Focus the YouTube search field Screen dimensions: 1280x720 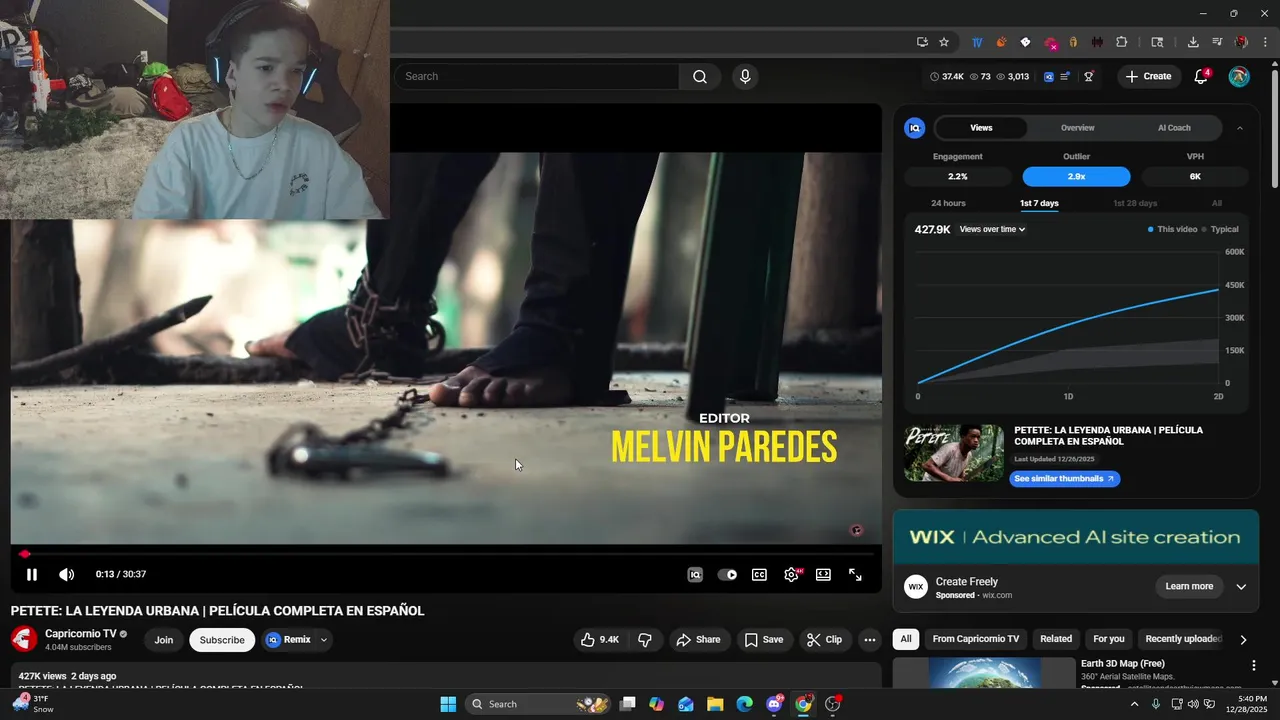click(x=536, y=76)
